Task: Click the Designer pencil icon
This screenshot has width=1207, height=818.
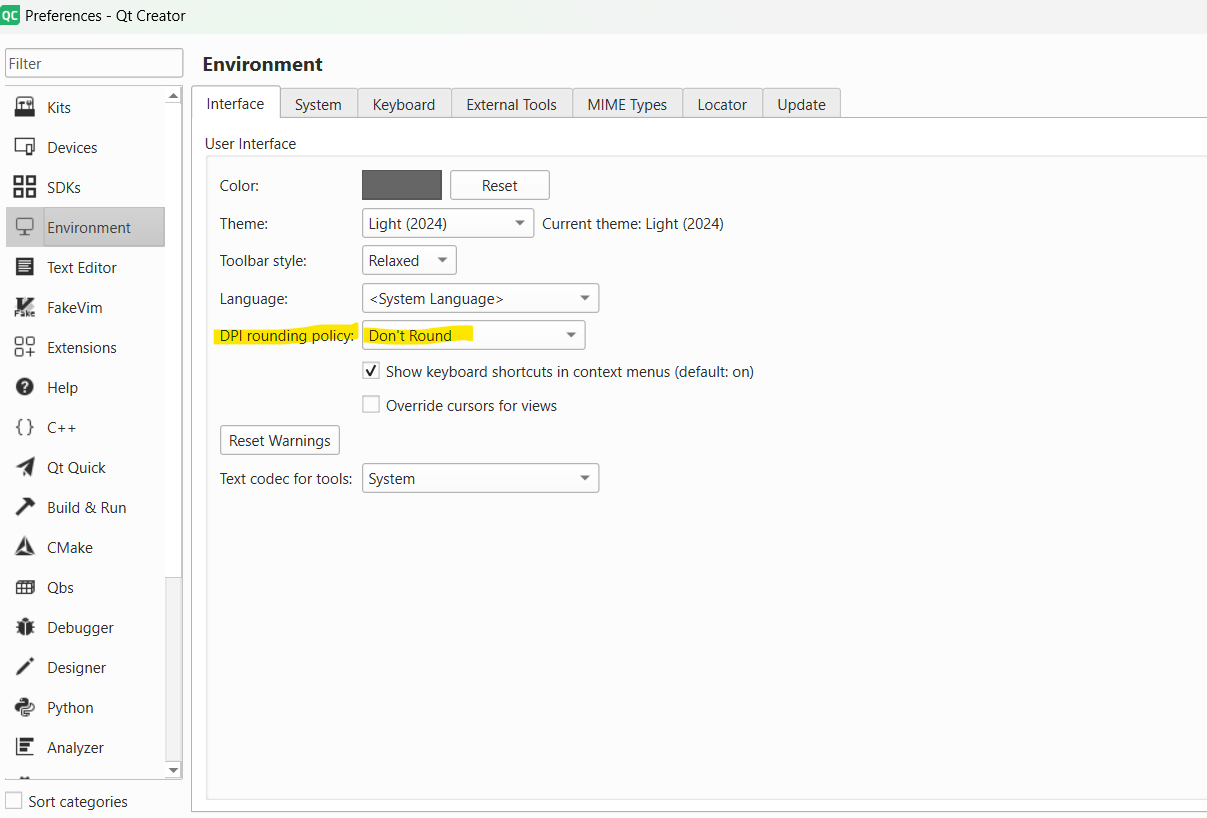Action: (25, 667)
